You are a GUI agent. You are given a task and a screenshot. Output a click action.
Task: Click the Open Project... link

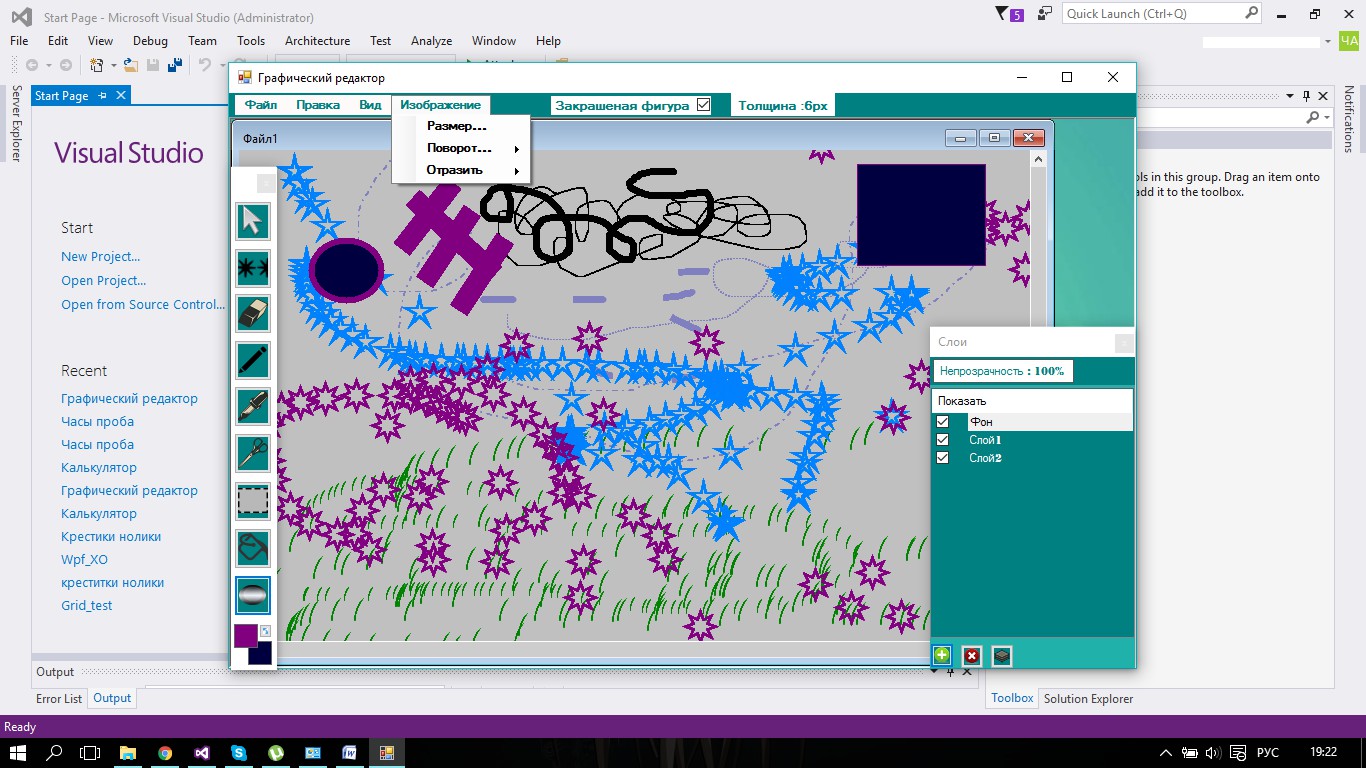click(x=104, y=281)
